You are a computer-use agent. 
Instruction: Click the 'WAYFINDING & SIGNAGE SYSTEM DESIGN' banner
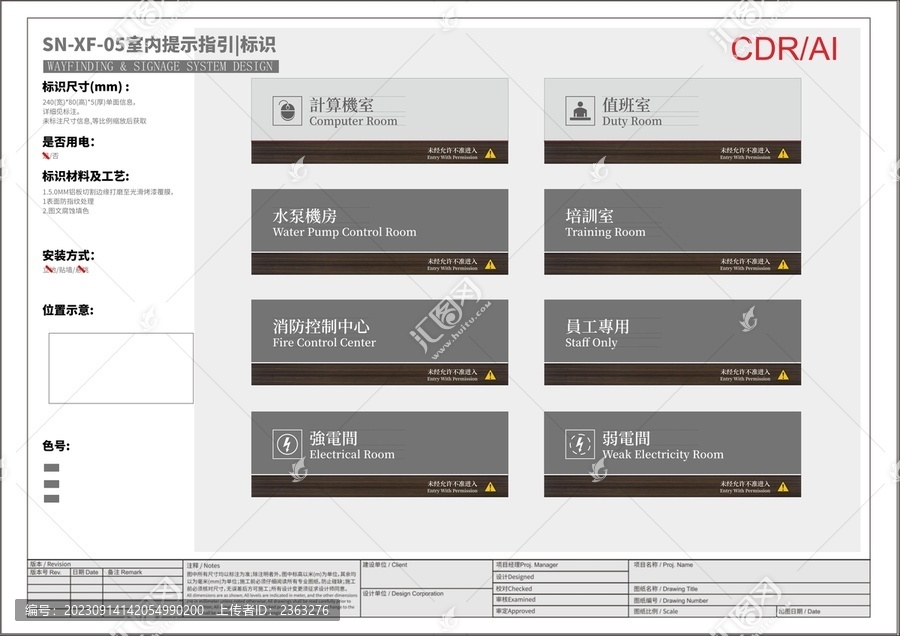[161, 67]
